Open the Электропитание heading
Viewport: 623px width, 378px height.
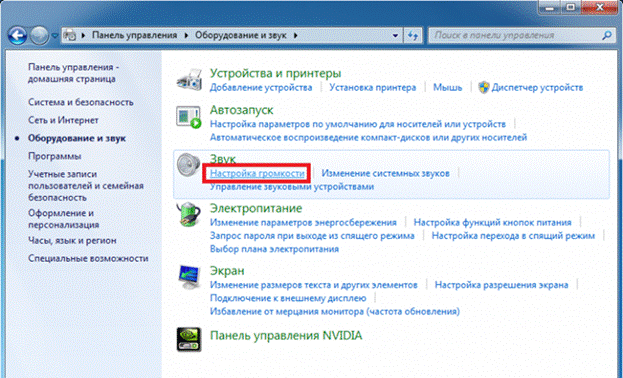[256, 208]
